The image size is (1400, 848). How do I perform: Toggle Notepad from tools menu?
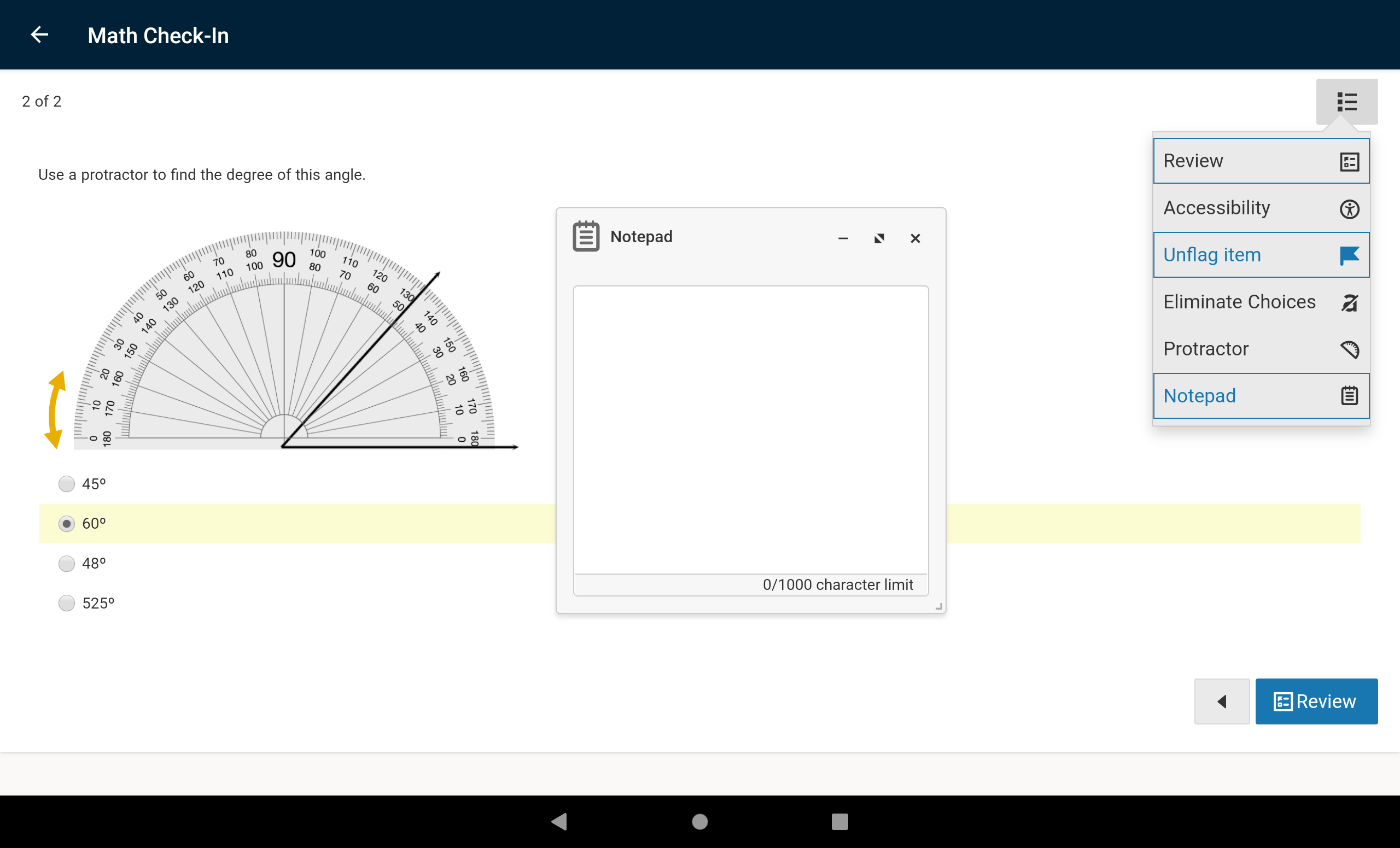(x=1260, y=396)
